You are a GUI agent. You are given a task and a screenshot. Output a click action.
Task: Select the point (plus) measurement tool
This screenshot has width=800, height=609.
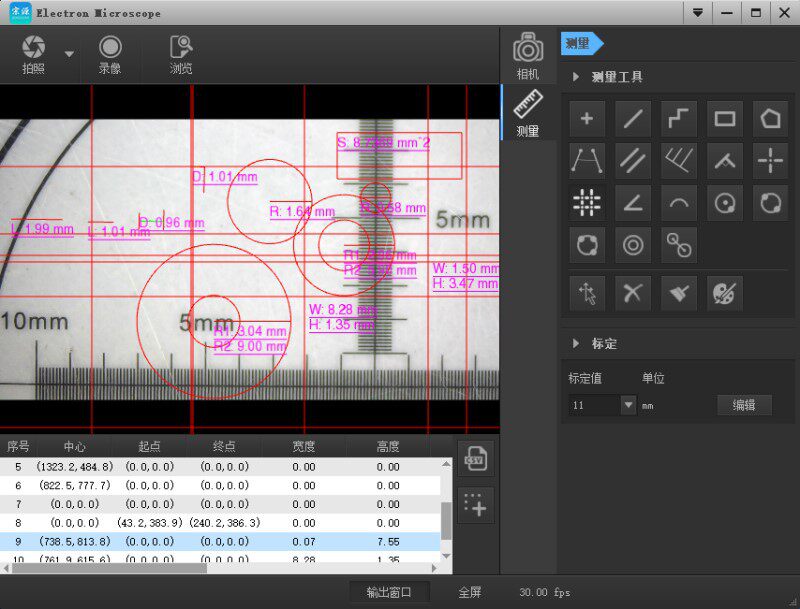click(587, 119)
